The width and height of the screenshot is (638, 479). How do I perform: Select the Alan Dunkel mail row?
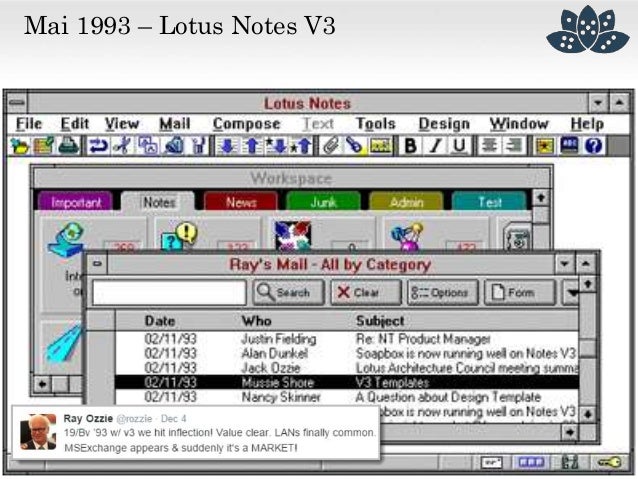347,353
